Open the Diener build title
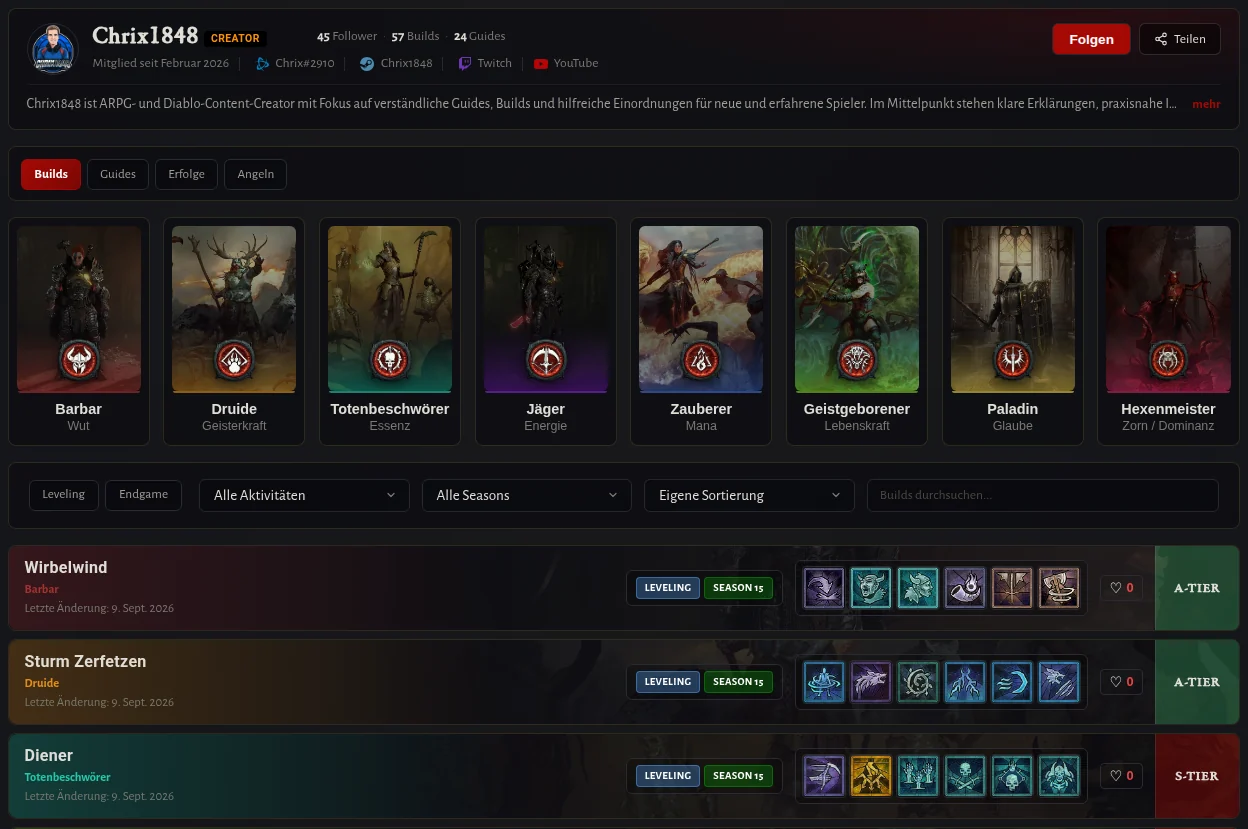This screenshot has width=1248, height=829. click(x=49, y=755)
